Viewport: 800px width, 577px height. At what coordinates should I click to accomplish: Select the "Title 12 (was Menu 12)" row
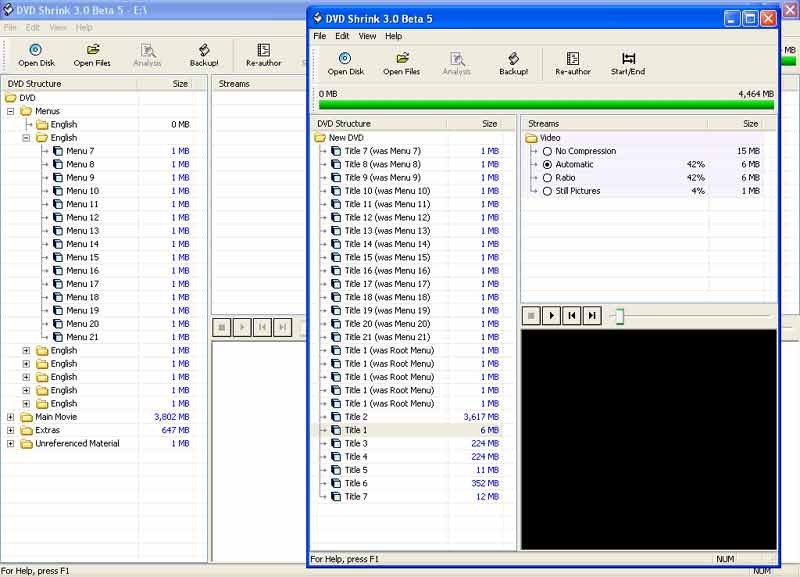click(x=407, y=217)
